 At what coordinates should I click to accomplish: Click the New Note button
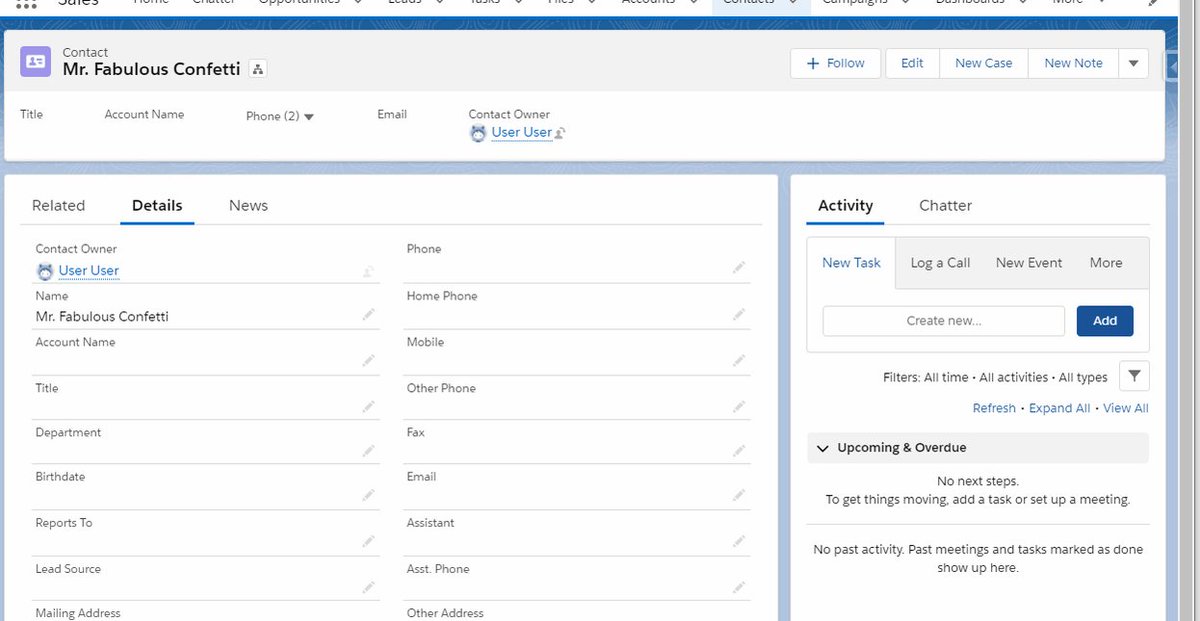[x=1073, y=63]
